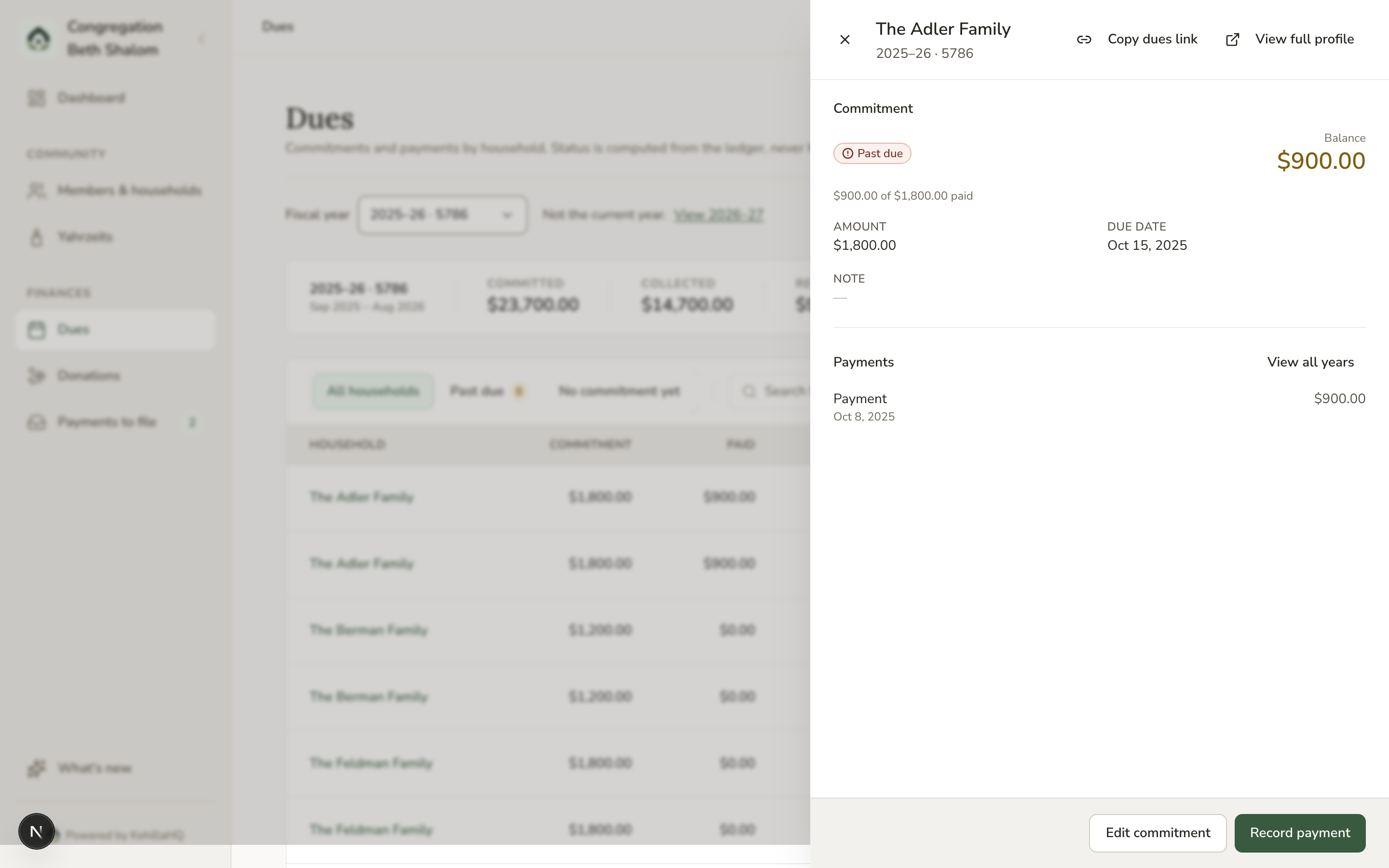This screenshot has width=1389, height=868.
Task: Open View all years payments link
Action: pos(1310,362)
